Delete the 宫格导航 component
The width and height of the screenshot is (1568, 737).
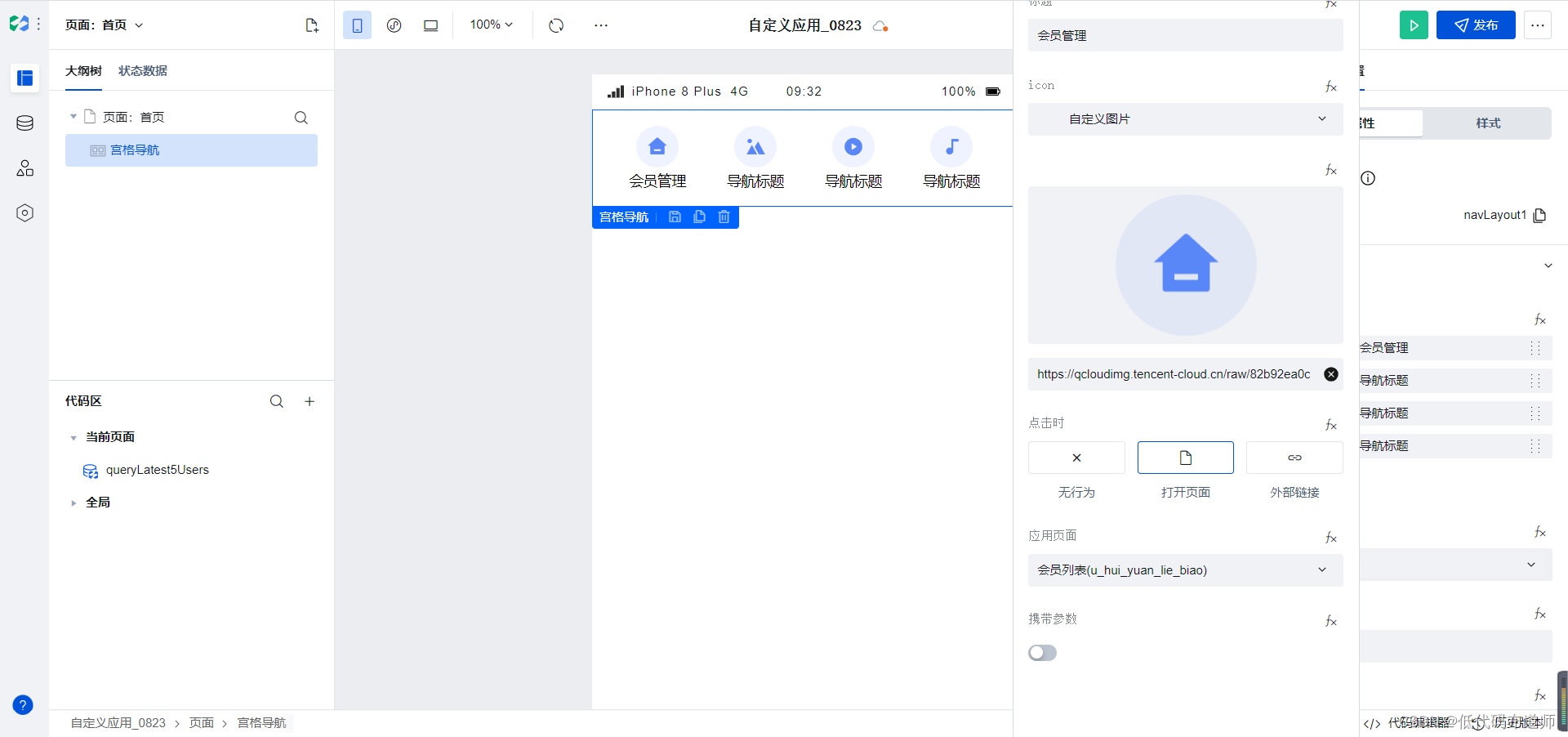(x=724, y=217)
